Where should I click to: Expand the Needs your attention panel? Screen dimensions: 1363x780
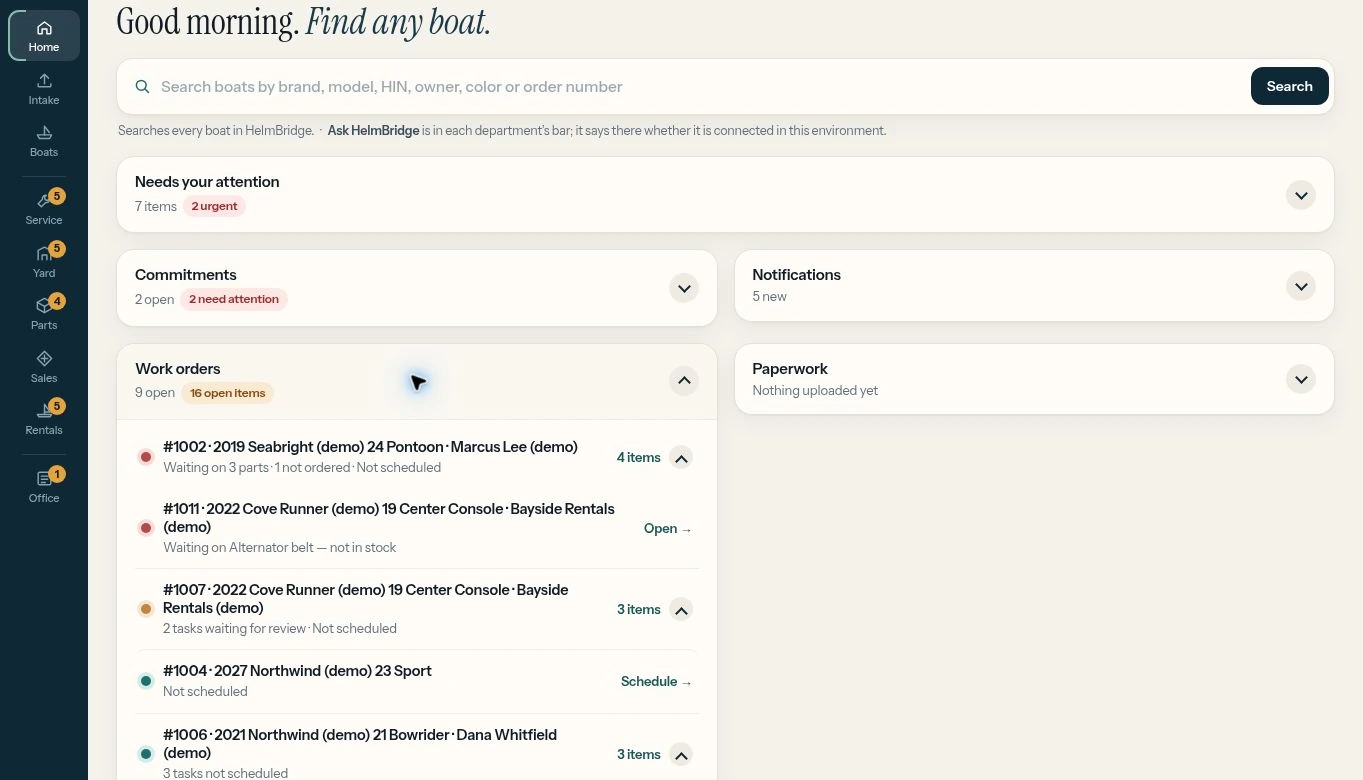[1301, 195]
